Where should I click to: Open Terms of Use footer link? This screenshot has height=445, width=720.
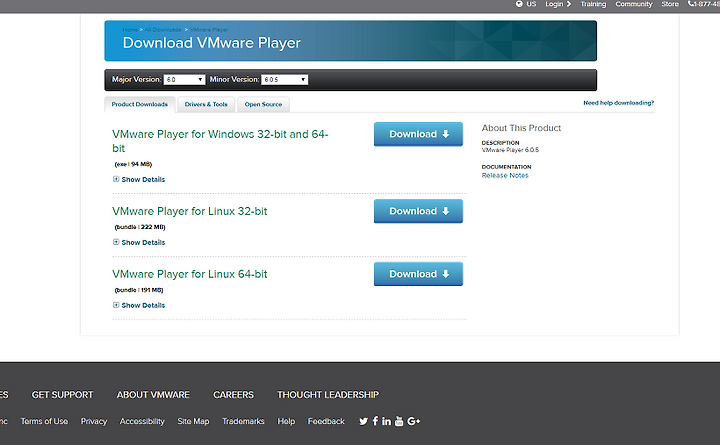pos(44,421)
